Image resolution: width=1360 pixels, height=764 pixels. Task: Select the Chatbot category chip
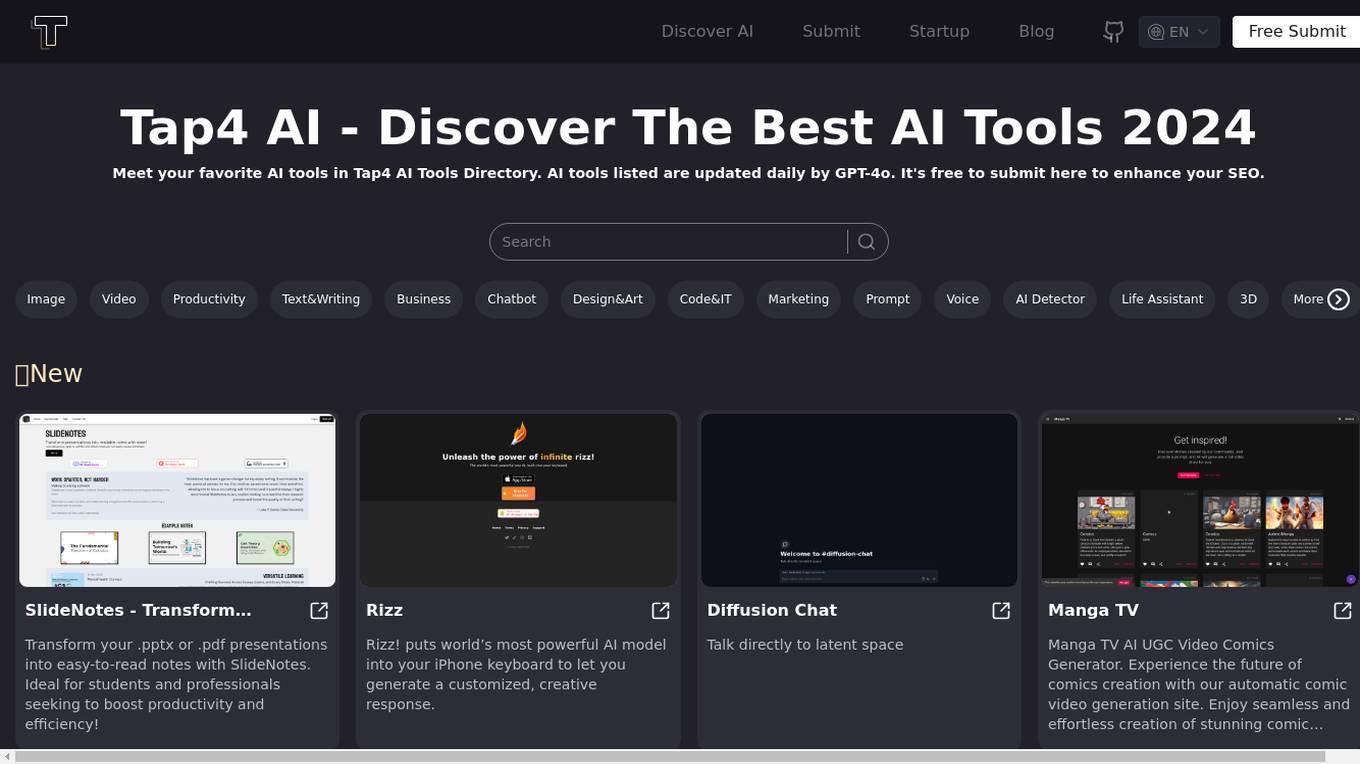pos(512,299)
